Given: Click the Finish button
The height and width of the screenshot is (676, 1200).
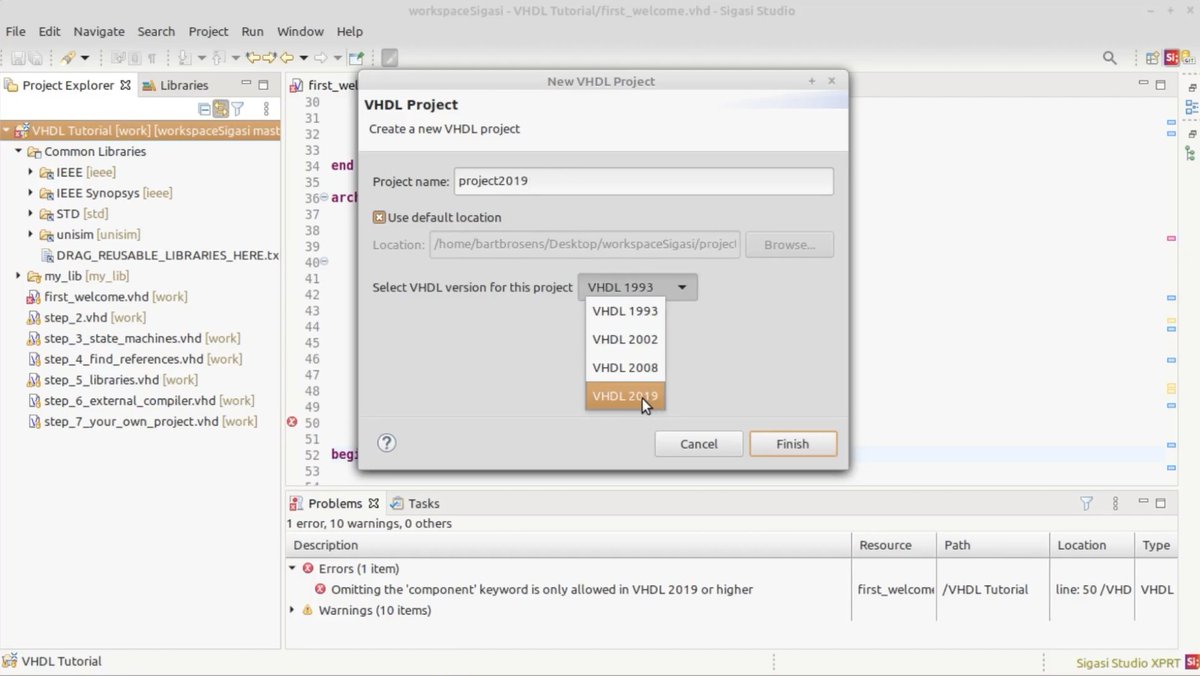Looking at the screenshot, I should pos(792,443).
